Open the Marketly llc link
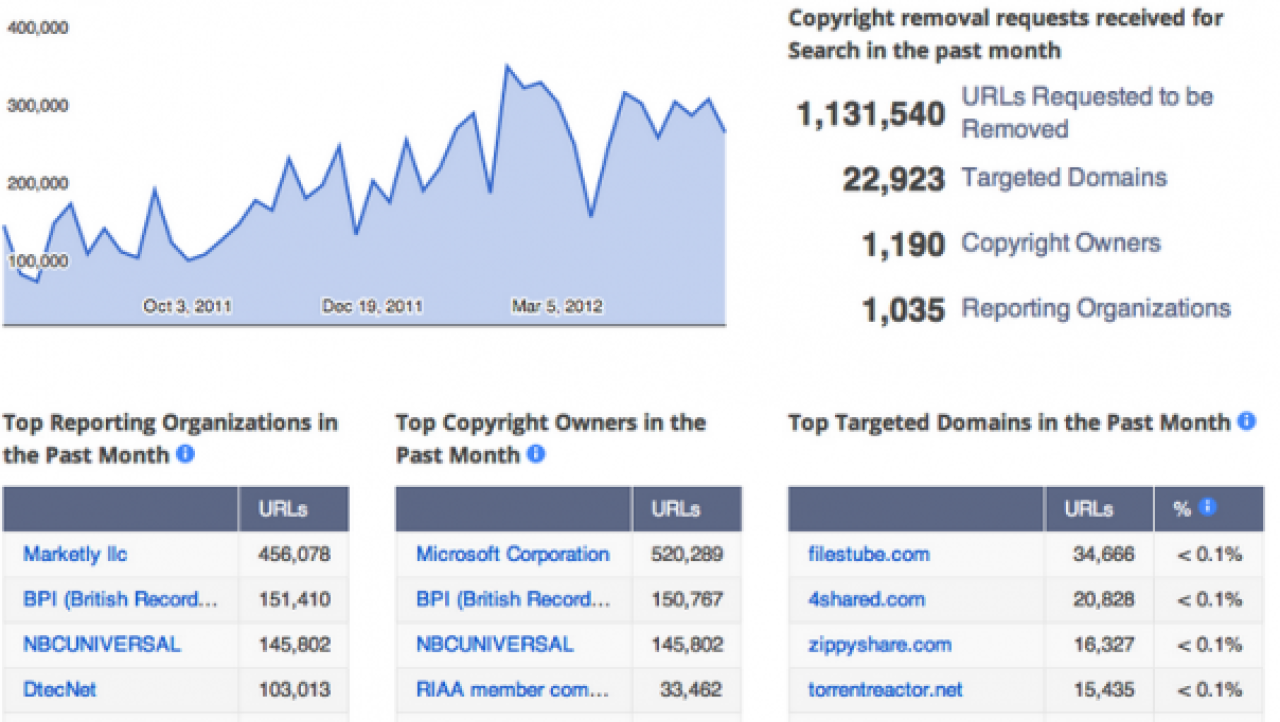1280x722 pixels. tap(75, 554)
